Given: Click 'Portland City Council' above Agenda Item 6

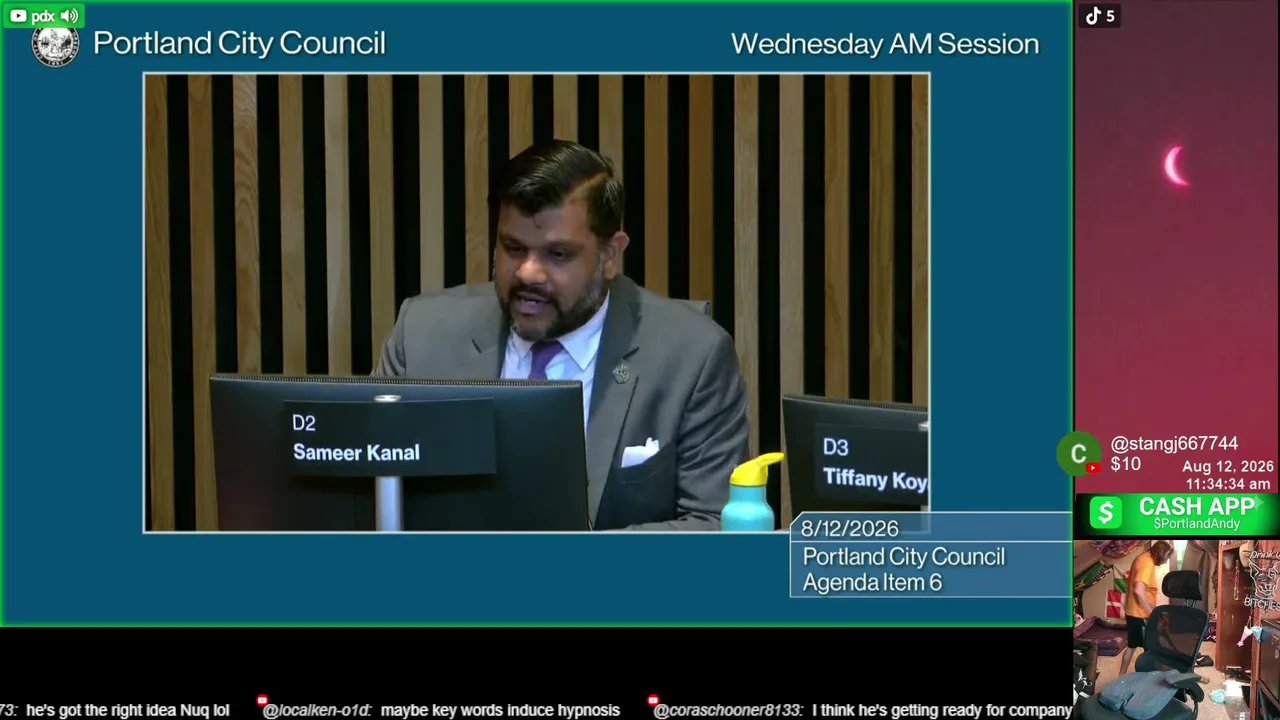Looking at the screenshot, I should coord(904,557).
